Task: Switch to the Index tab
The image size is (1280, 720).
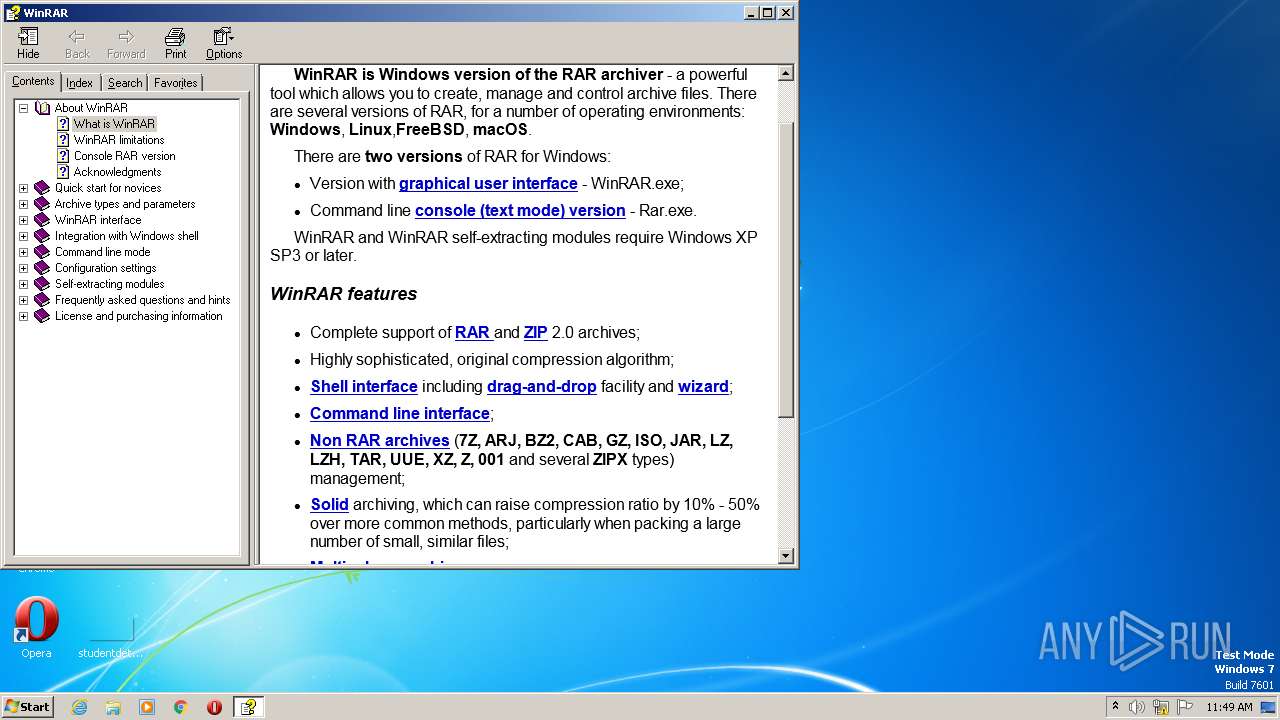Action: [80, 83]
